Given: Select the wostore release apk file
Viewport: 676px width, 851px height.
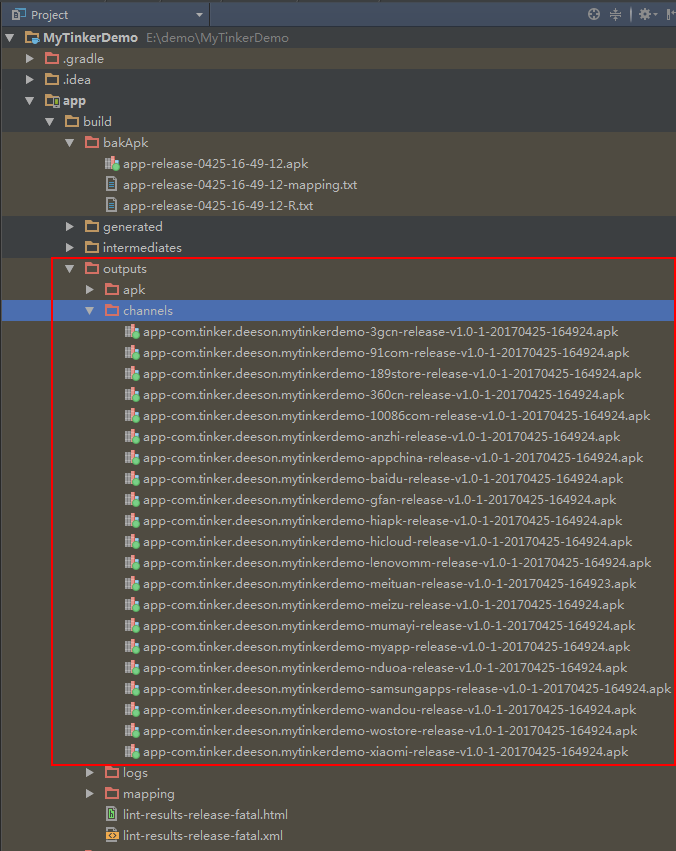Looking at the screenshot, I should coord(390,731).
